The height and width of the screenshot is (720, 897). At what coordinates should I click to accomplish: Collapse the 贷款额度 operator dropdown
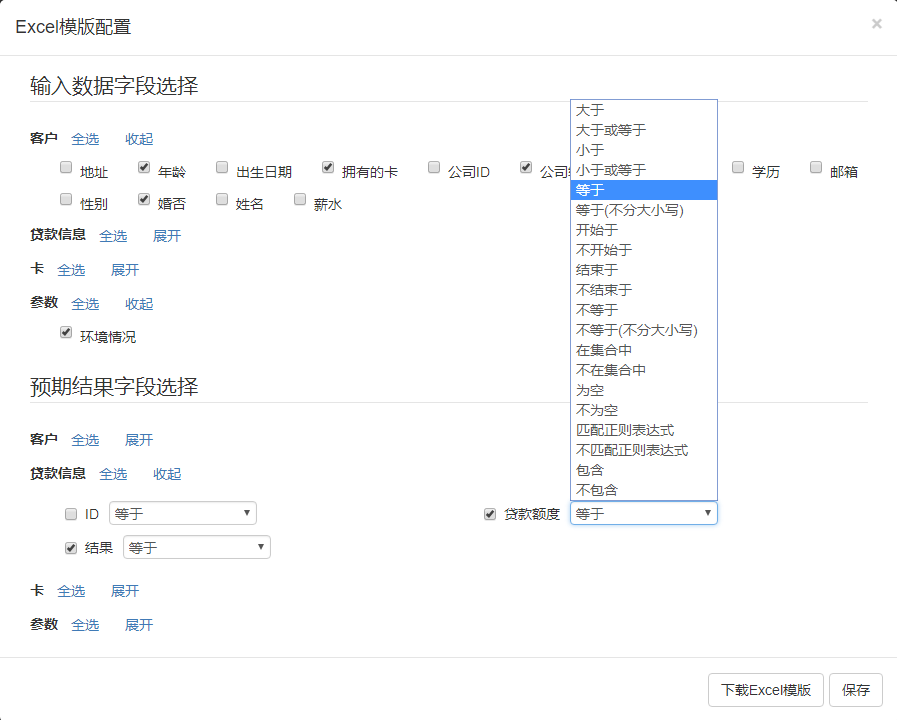[x=643, y=514]
